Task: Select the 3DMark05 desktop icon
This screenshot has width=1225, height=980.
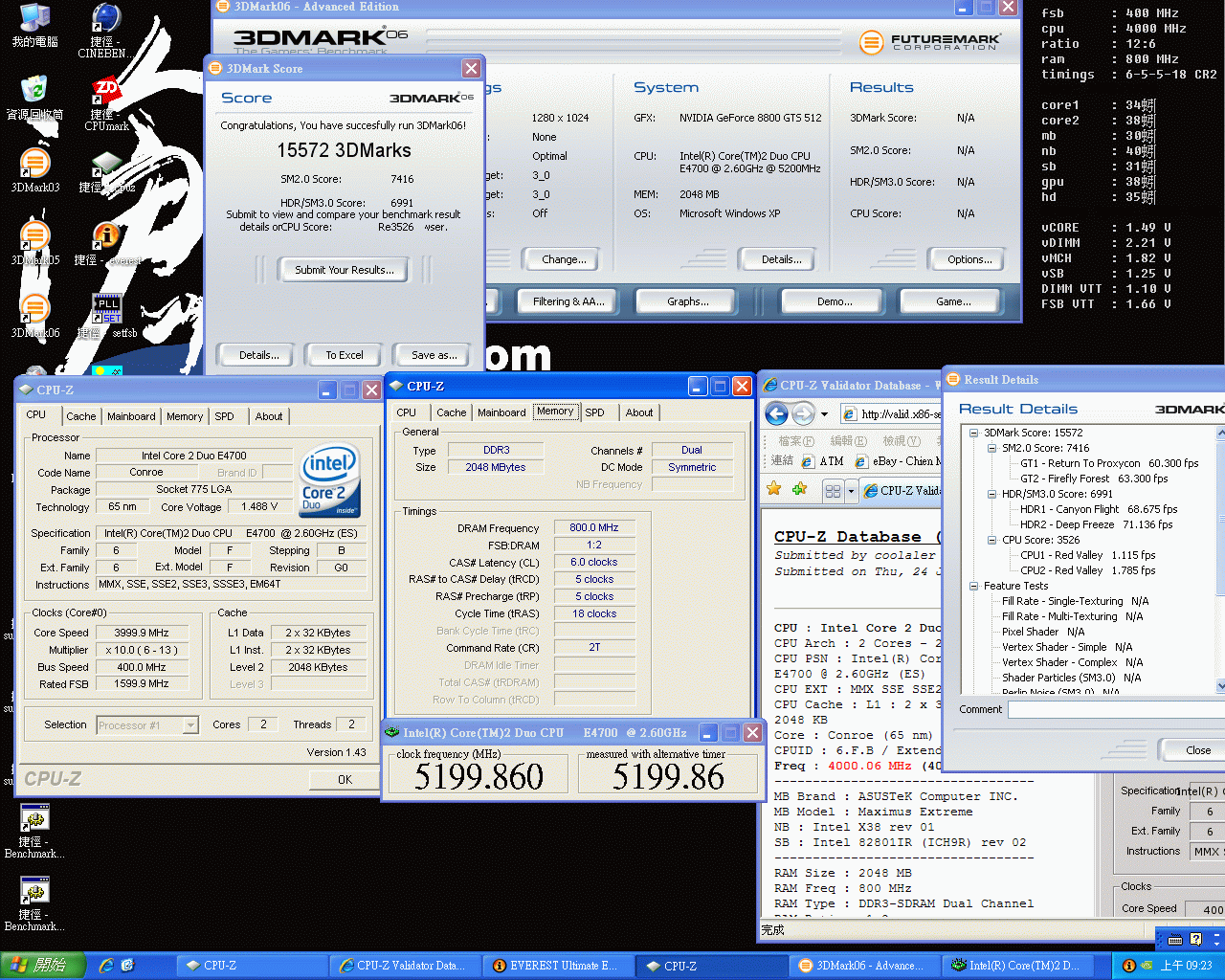Action: (x=34, y=235)
